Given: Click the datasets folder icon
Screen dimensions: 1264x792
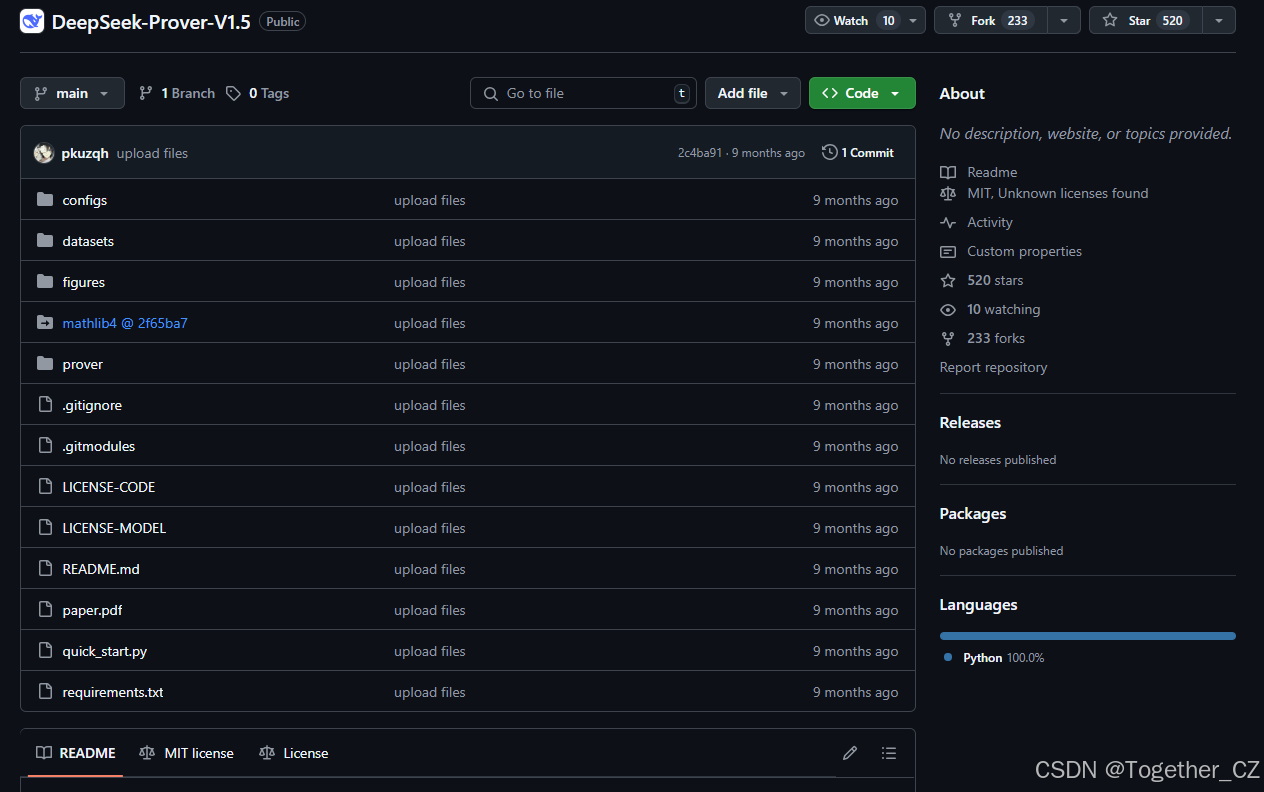Looking at the screenshot, I should point(44,241).
